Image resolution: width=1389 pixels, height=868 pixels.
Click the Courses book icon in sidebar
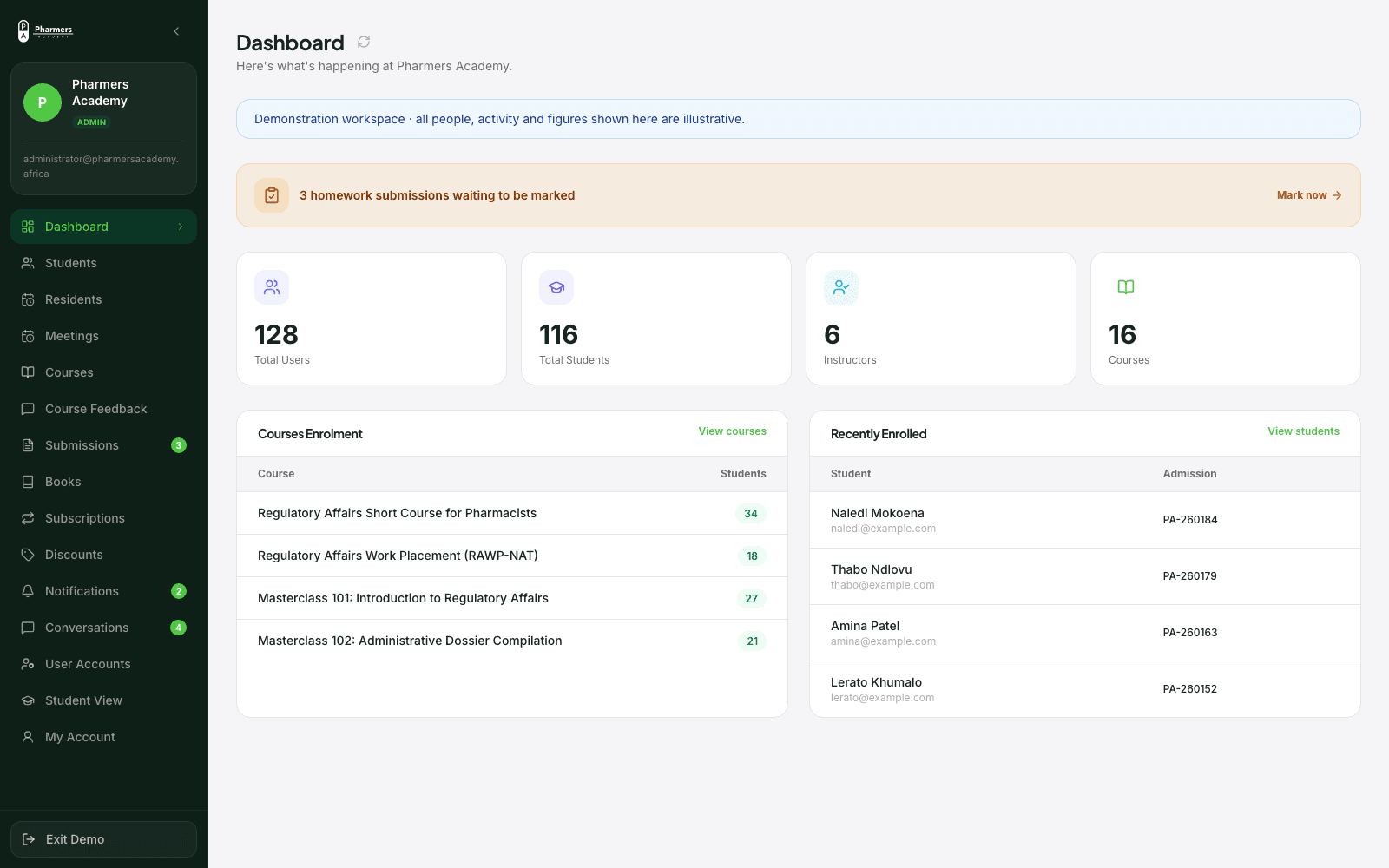(x=28, y=372)
